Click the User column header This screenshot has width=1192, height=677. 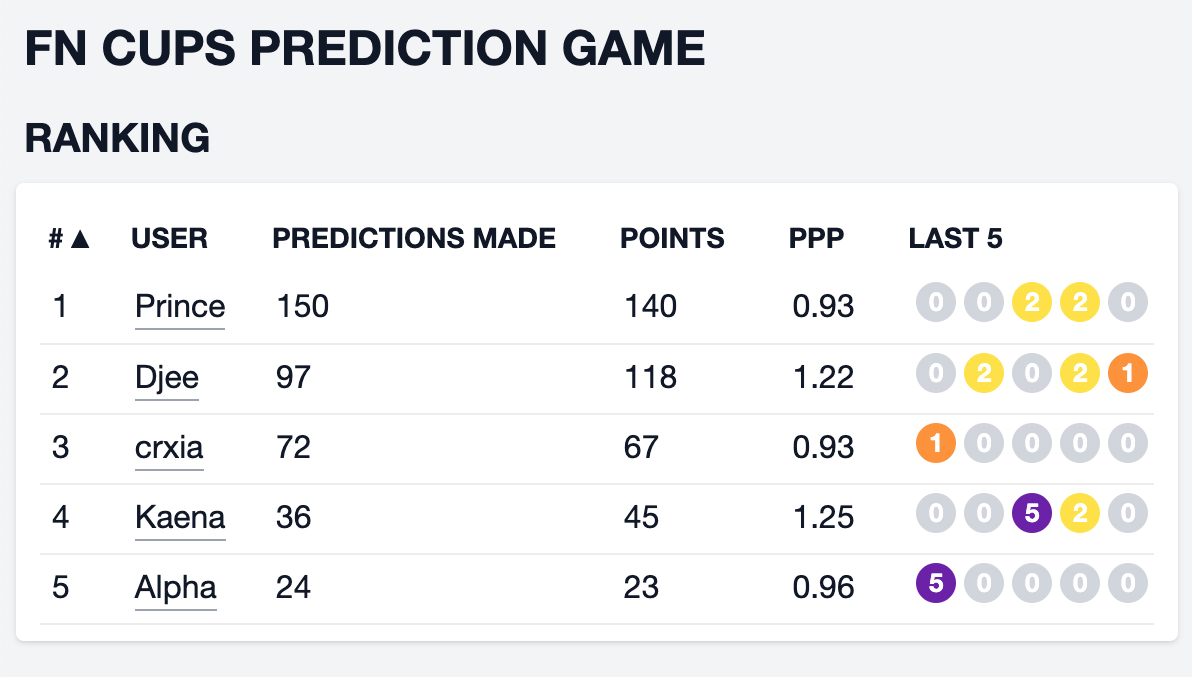pos(169,238)
